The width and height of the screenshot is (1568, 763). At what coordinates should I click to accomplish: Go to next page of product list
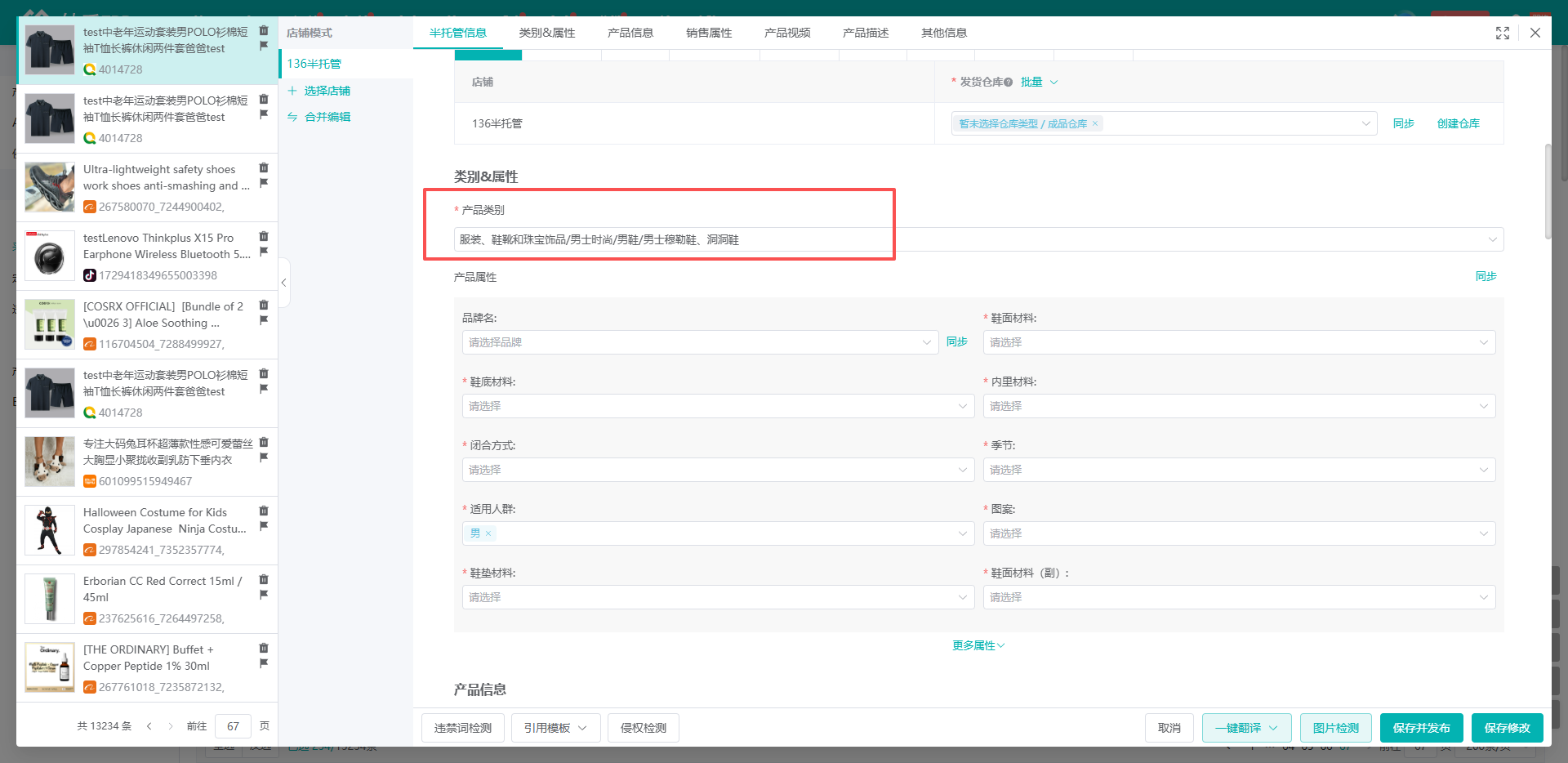coord(170,725)
